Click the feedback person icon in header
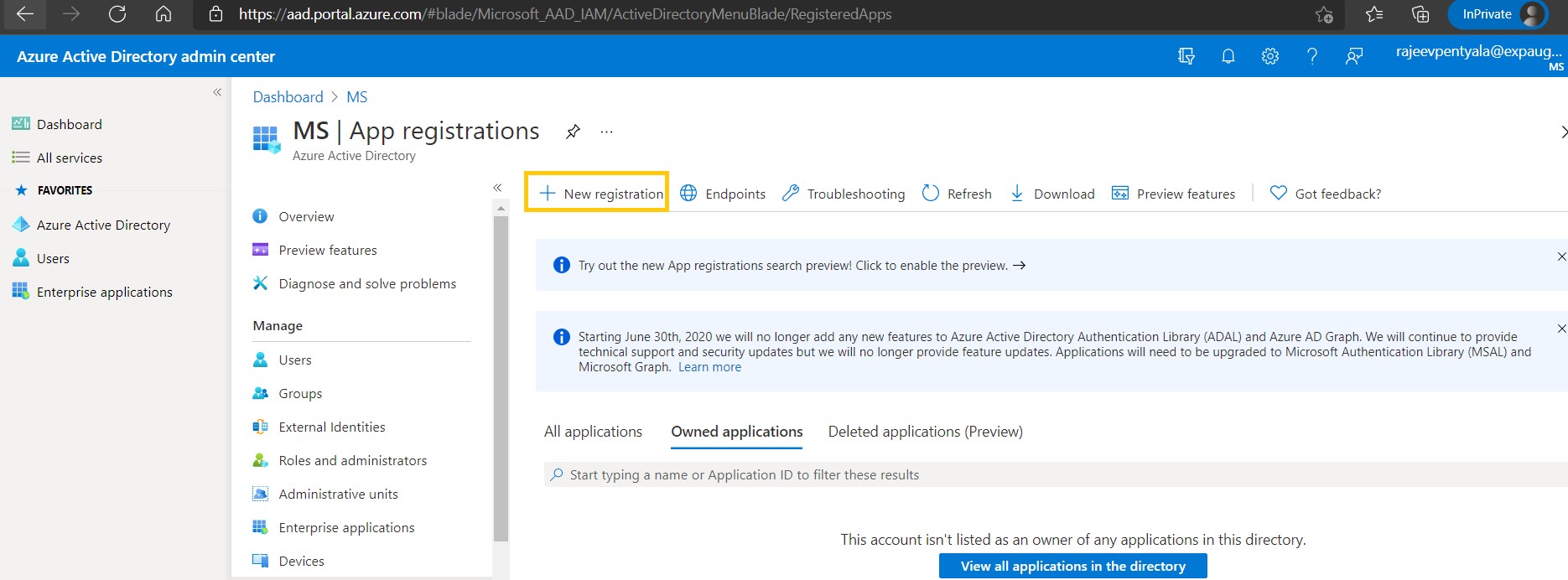The width and height of the screenshot is (1568, 580). point(1353,56)
